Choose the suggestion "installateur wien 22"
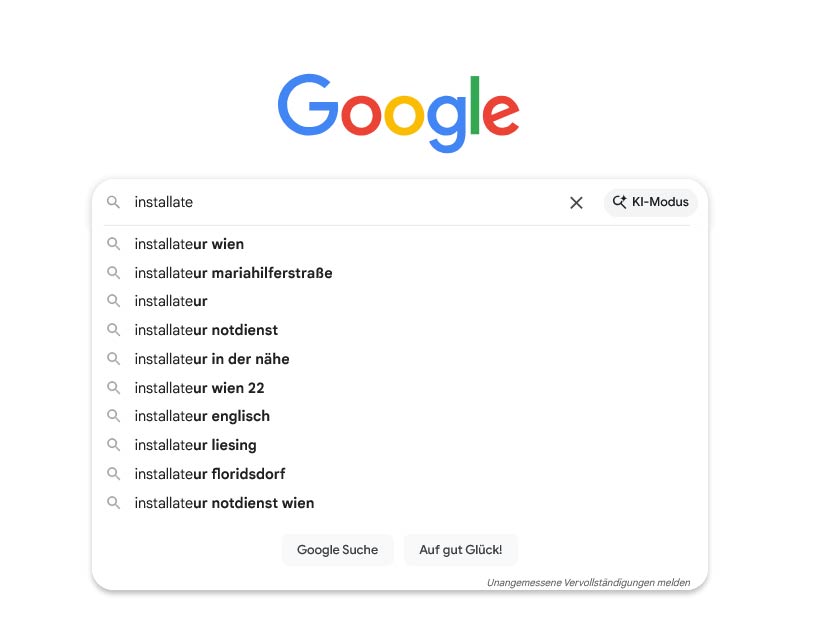824x632 pixels. (x=199, y=388)
